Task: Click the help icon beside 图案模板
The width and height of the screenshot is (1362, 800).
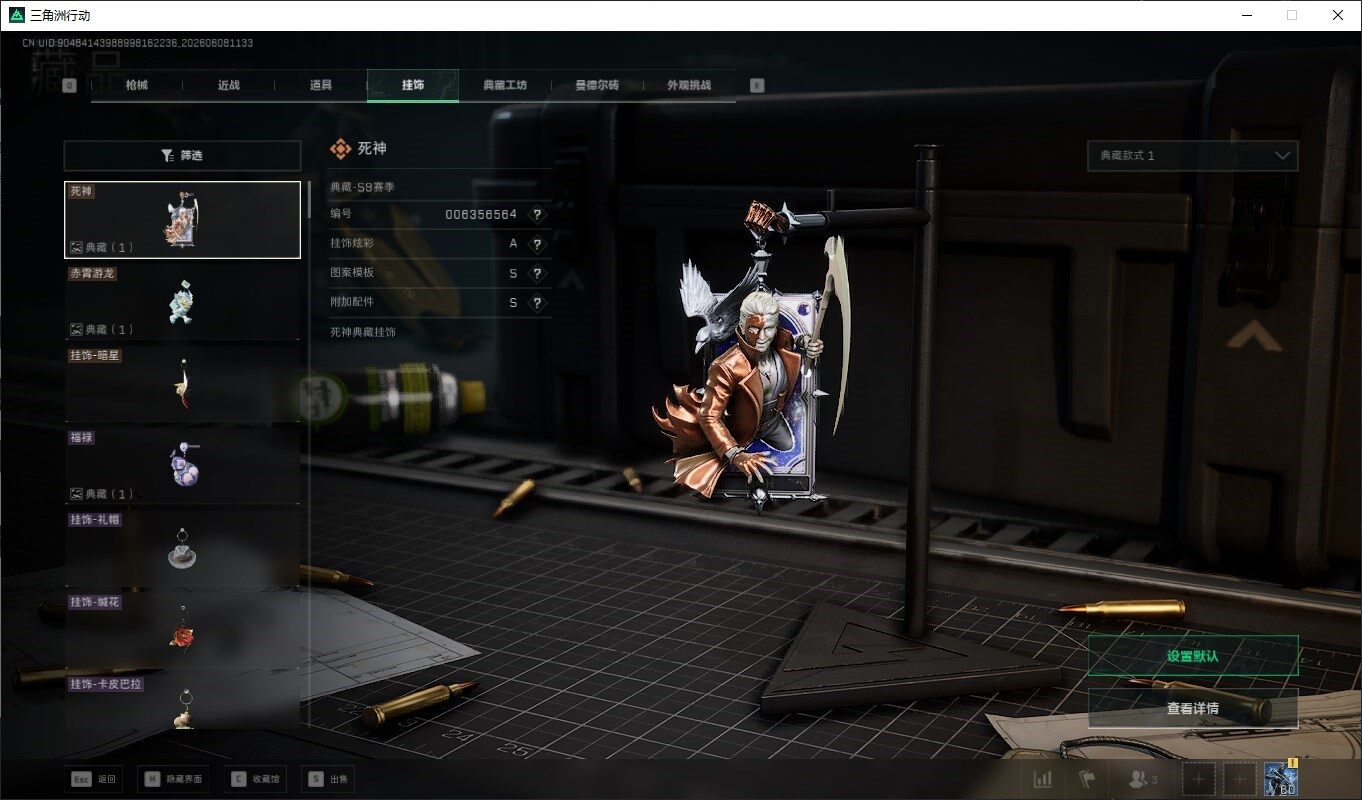Action: 537,273
